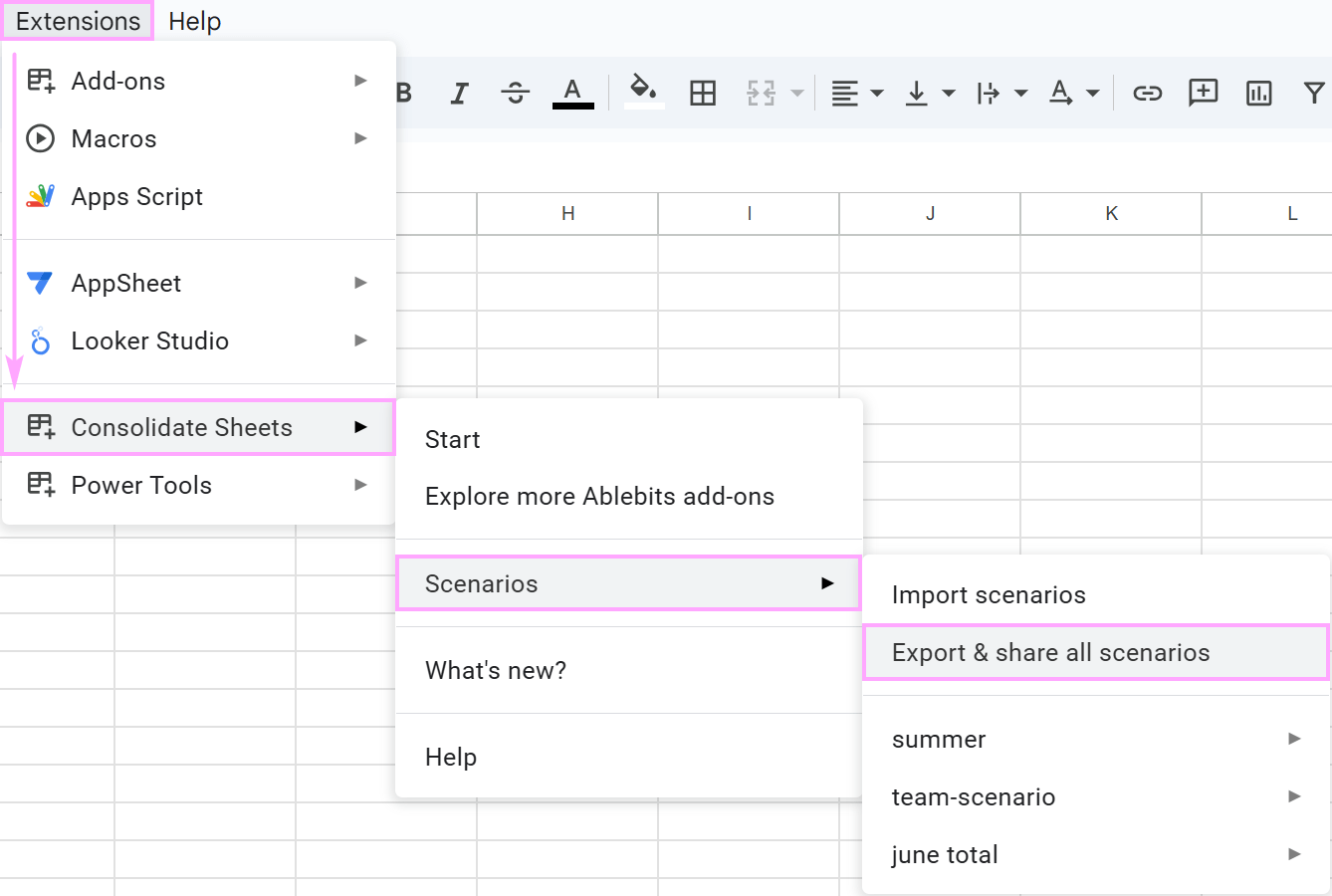Expand Power Tools submenu arrow
Viewport: 1332px width, 896px height.
click(x=360, y=484)
